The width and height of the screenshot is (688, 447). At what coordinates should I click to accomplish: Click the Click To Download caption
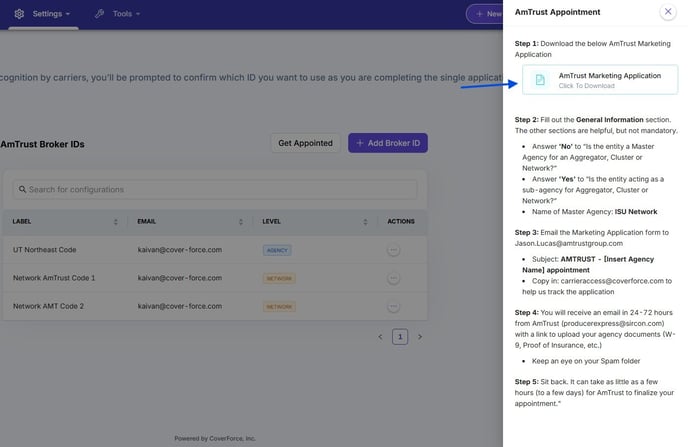point(587,86)
